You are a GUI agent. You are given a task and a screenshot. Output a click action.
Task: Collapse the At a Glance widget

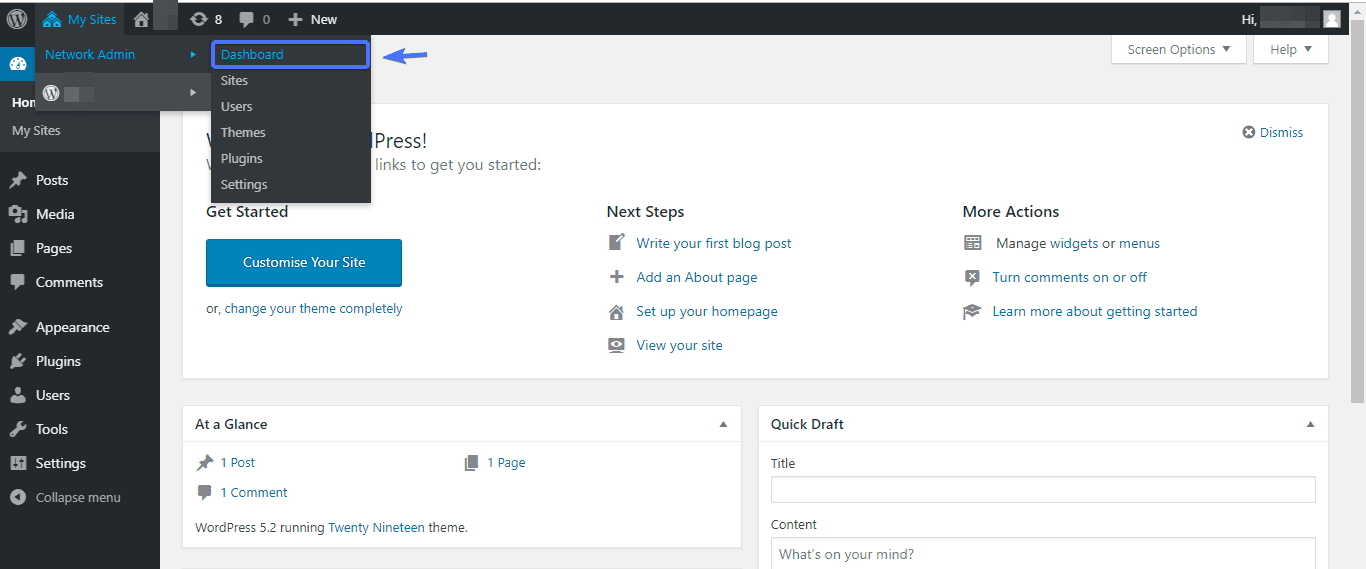tap(723, 424)
